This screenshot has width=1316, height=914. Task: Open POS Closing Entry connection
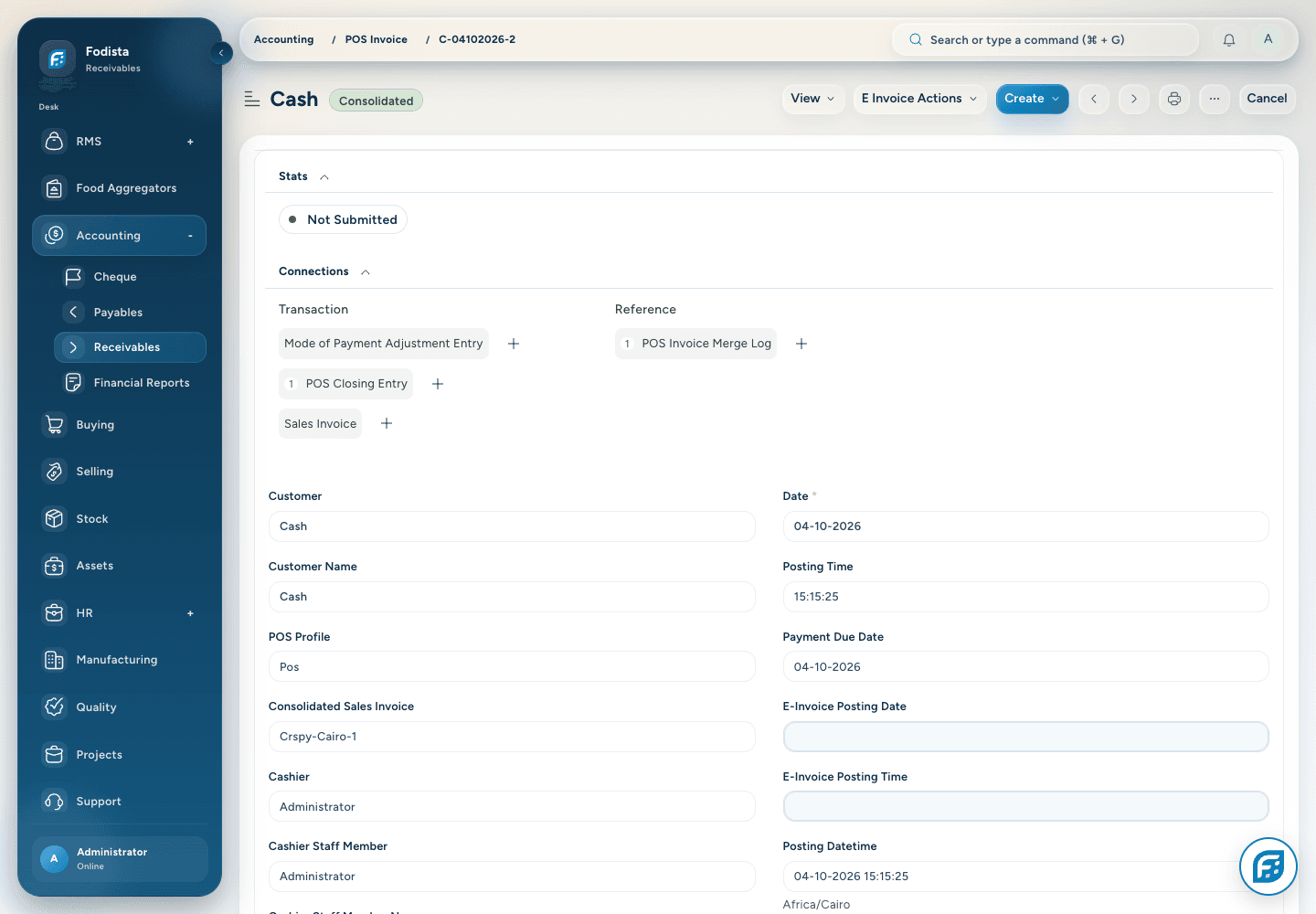tap(345, 384)
